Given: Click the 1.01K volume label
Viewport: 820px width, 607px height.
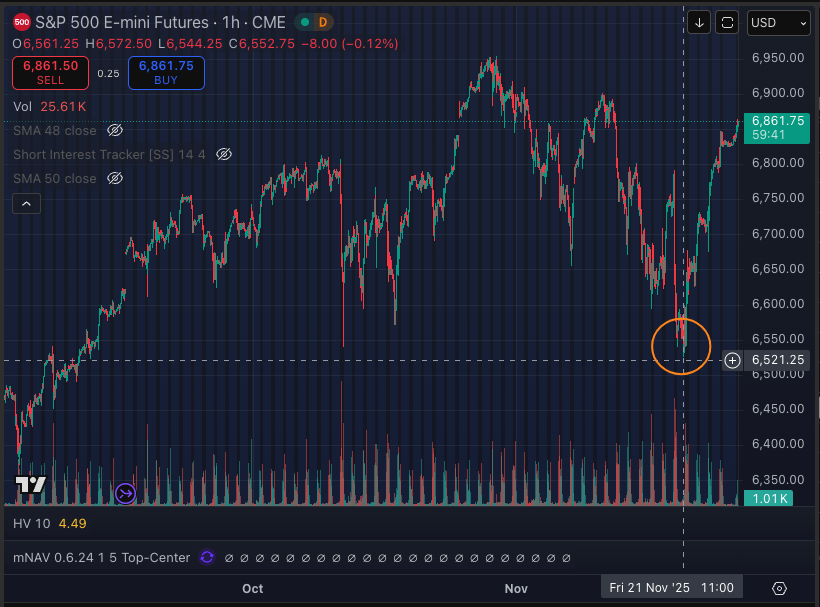Looking at the screenshot, I should [x=769, y=498].
